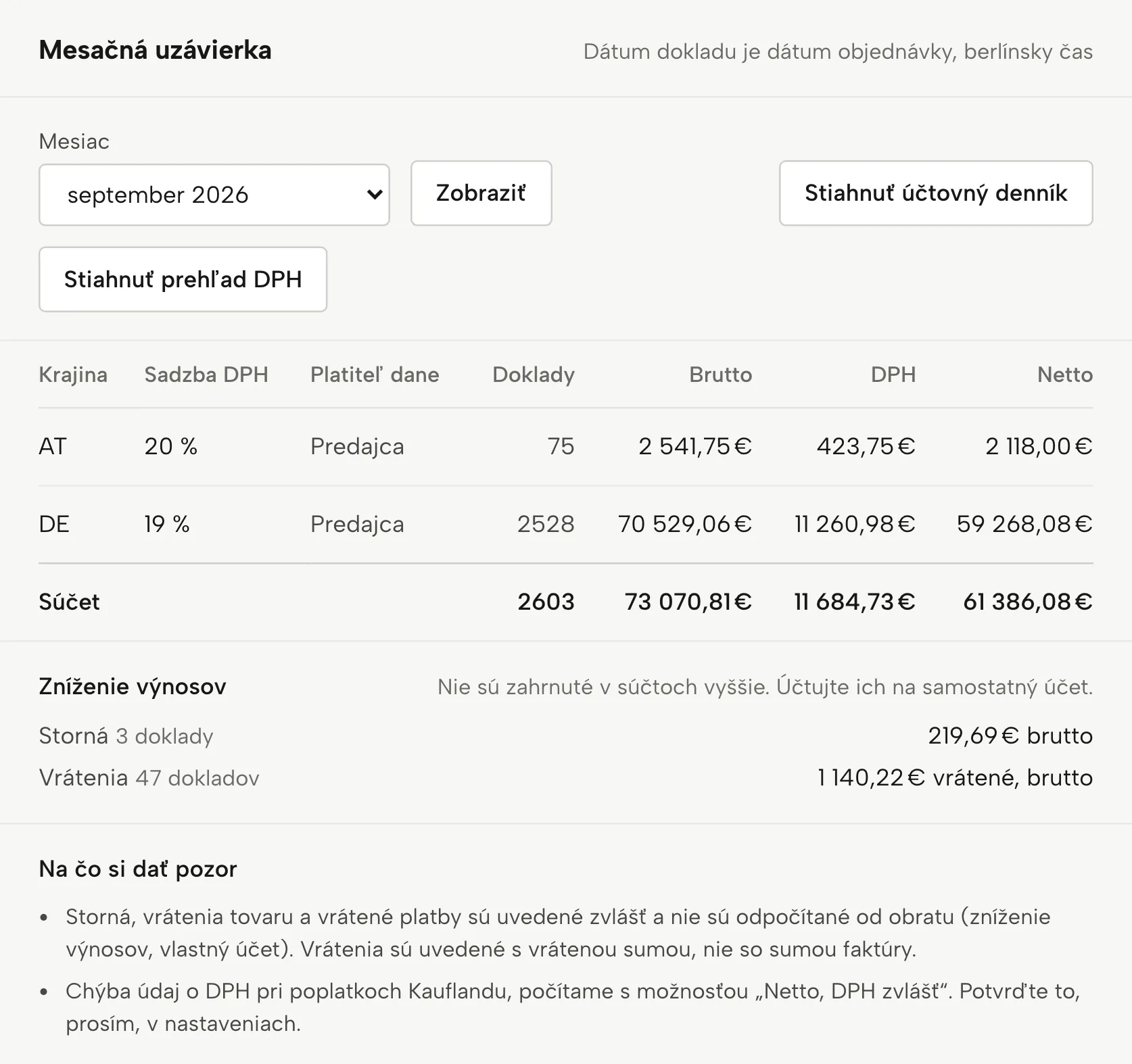Select total DPH 11 684,73 €

click(855, 602)
